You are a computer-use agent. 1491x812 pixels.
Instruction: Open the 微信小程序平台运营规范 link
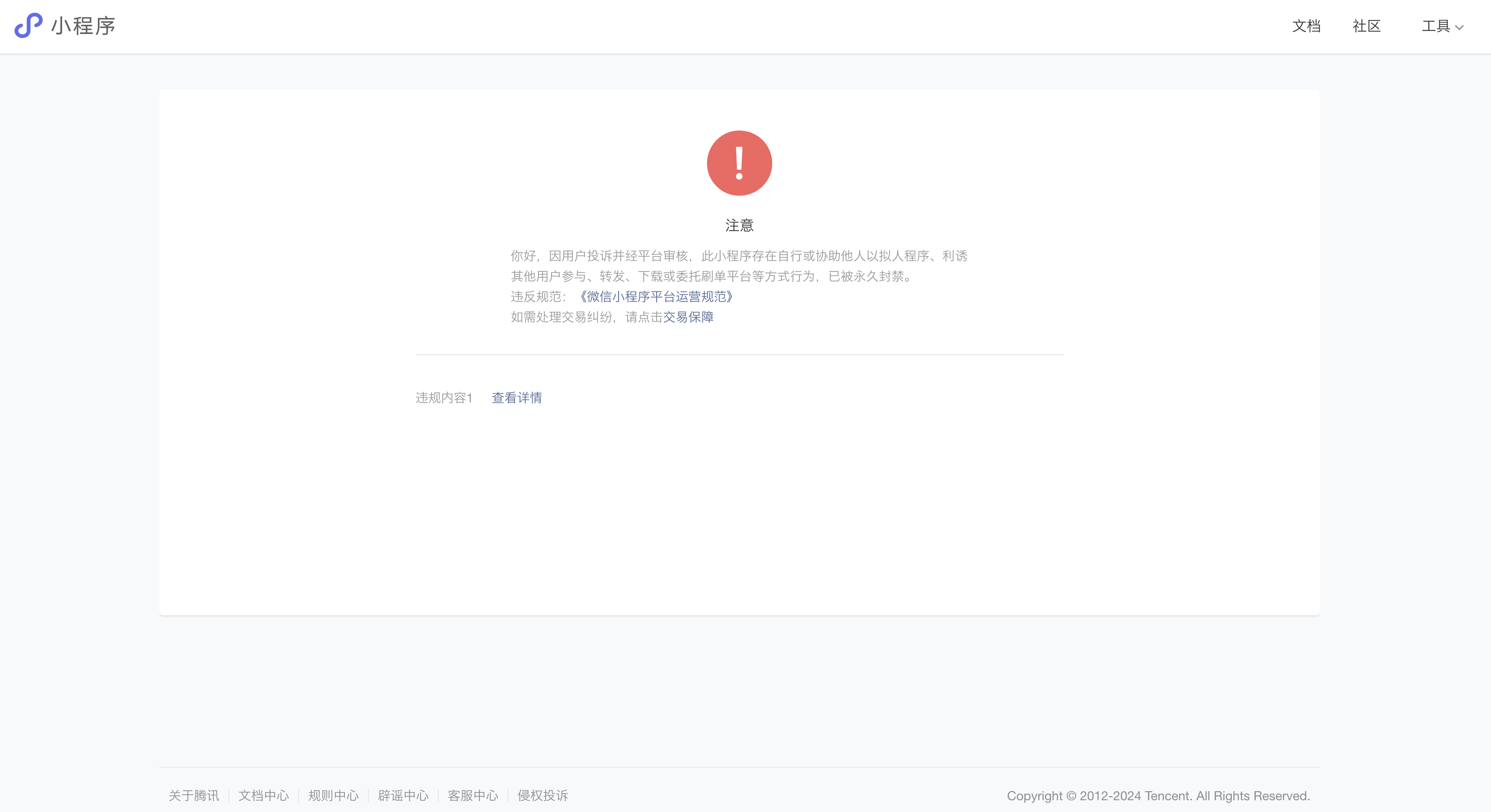tap(656, 297)
